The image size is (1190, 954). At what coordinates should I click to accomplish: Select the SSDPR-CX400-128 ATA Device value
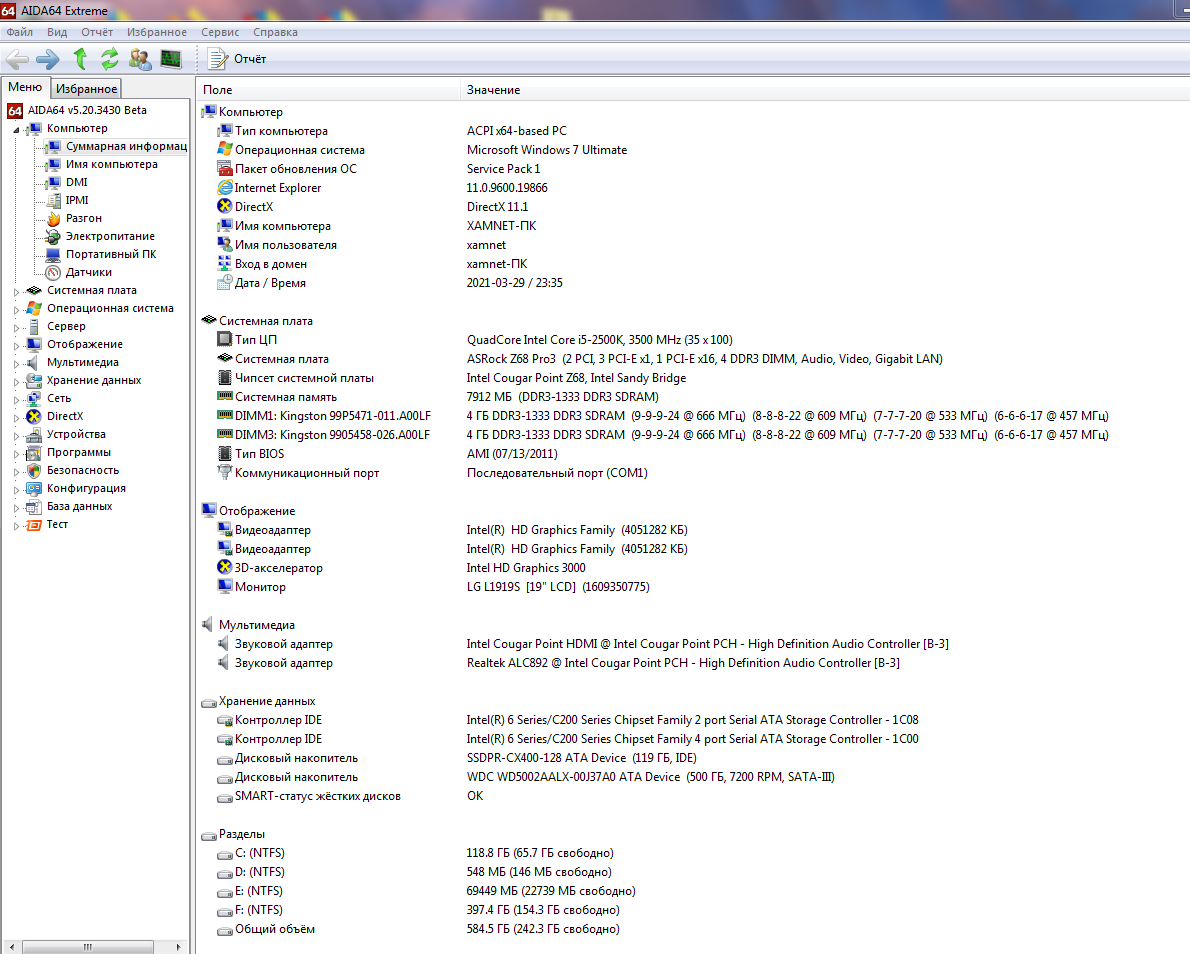(x=581, y=757)
